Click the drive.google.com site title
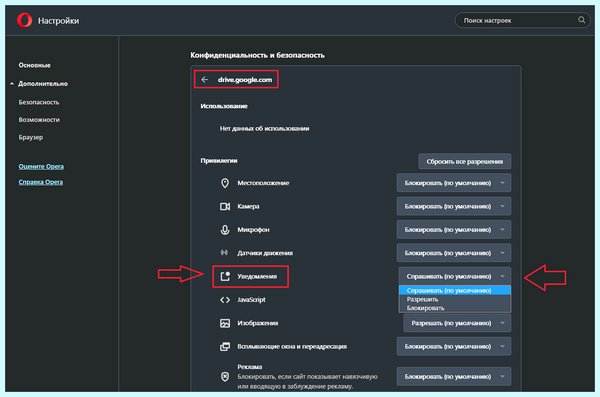The image size is (600, 397). [x=245, y=80]
